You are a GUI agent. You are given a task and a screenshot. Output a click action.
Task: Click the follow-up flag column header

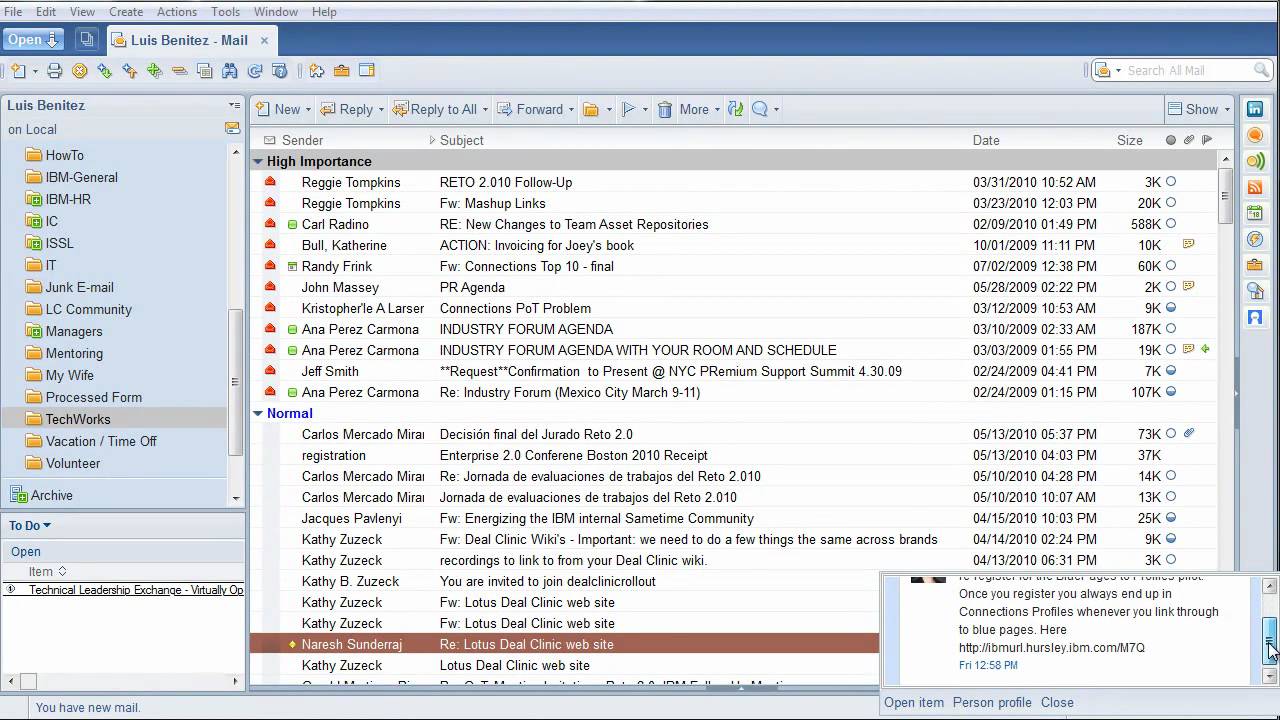point(1207,140)
